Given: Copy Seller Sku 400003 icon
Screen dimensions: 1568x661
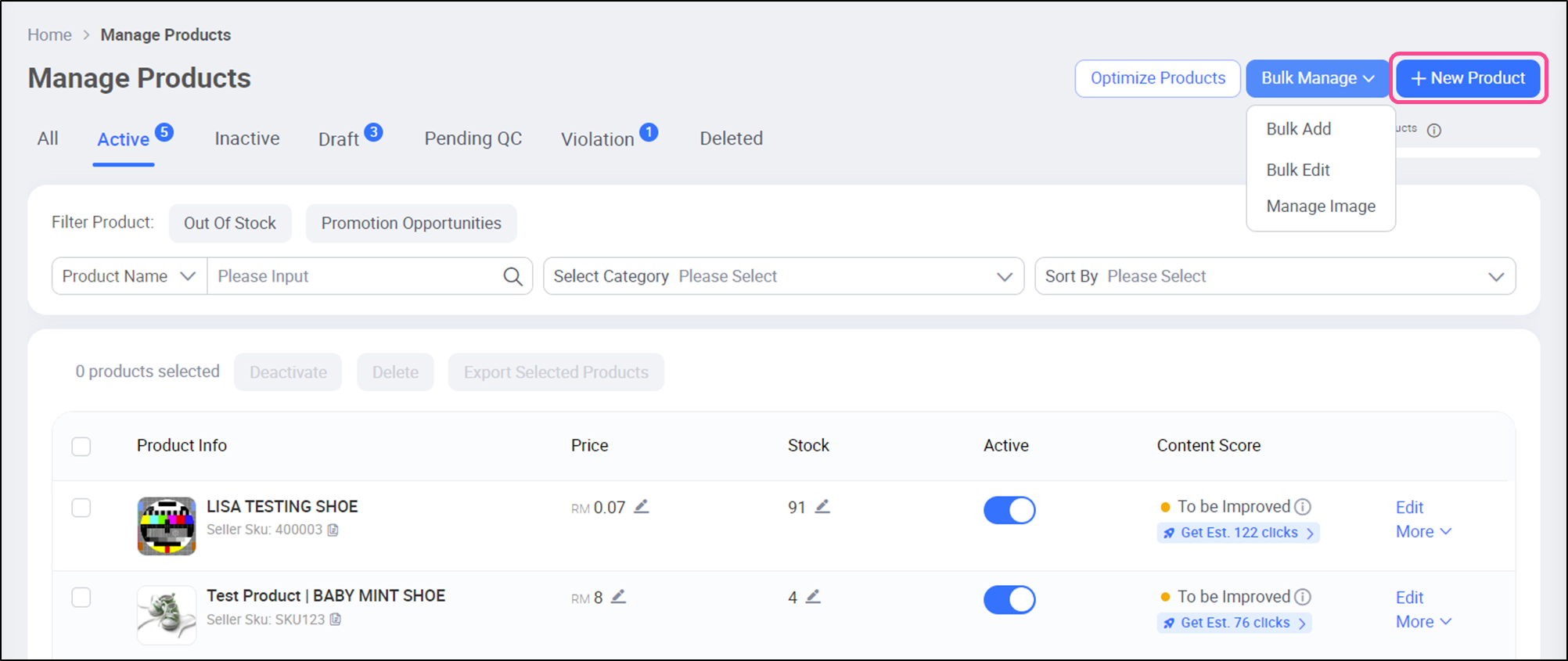Looking at the screenshot, I should point(333,530).
